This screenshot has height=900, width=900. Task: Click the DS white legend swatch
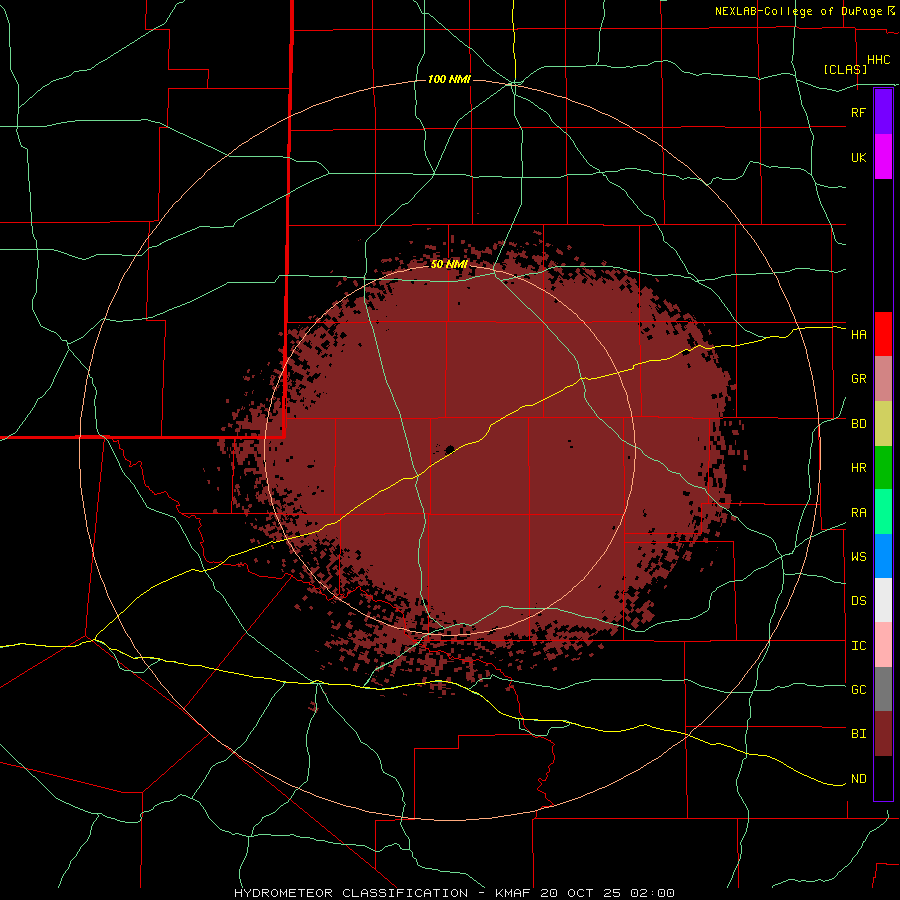tap(883, 600)
